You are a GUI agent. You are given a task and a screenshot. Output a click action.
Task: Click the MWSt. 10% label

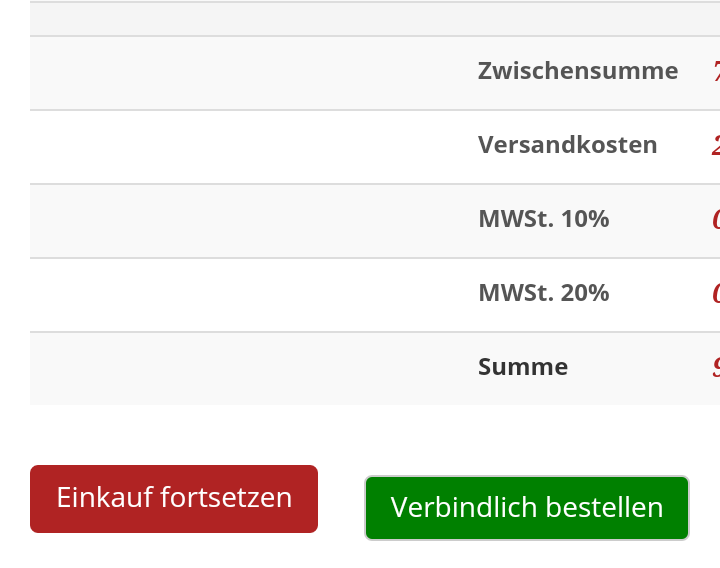pyautogui.click(x=544, y=219)
